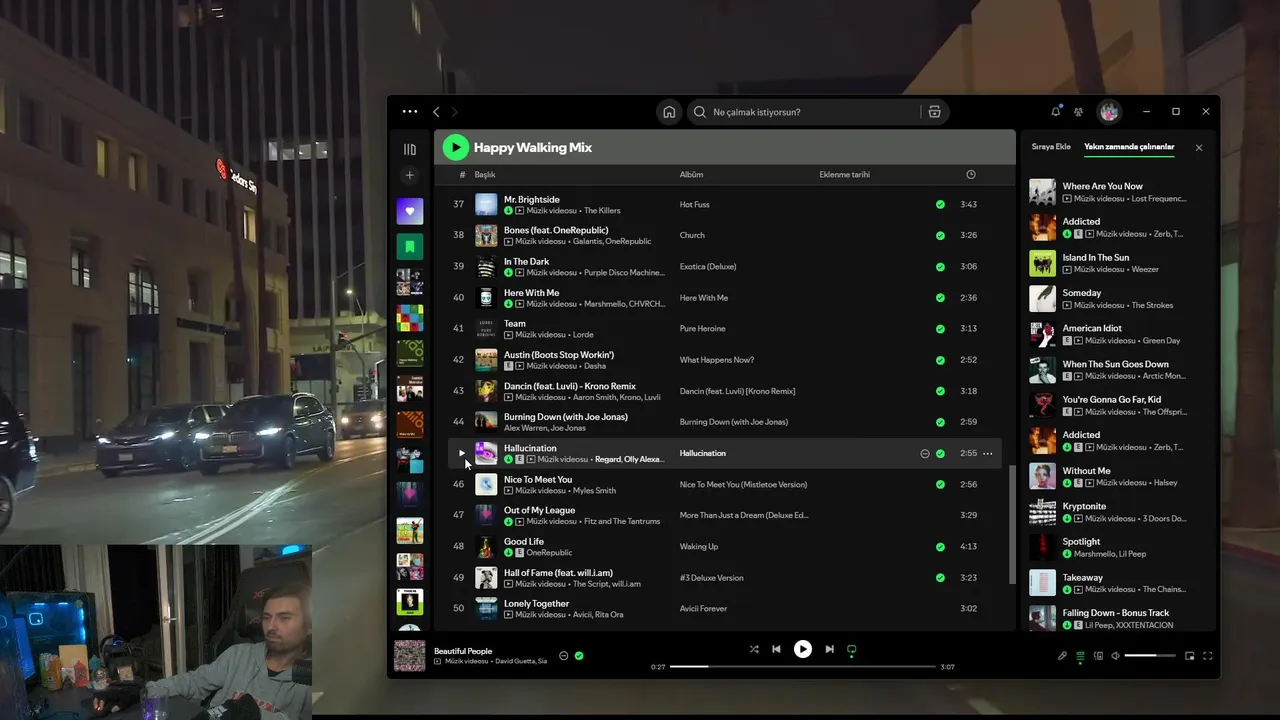Open the Pure Heroine album link
Image resolution: width=1280 pixels, height=720 pixels.
tap(703, 329)
